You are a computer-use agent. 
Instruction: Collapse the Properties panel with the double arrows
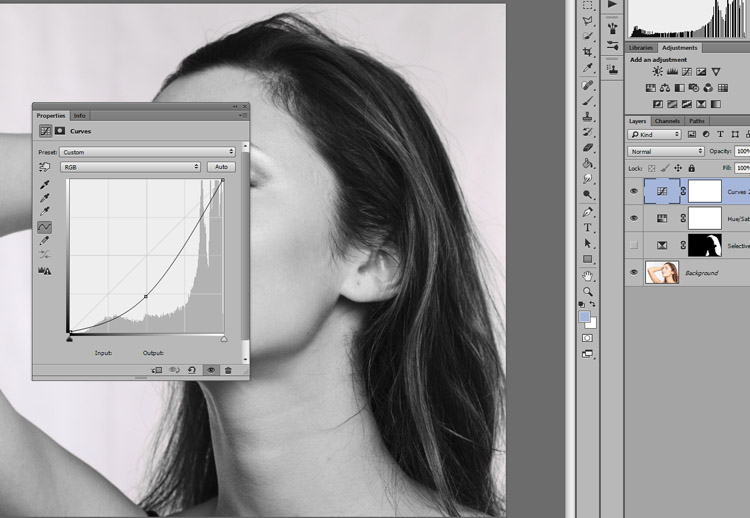pyautogui.click(x=235, y=107)
